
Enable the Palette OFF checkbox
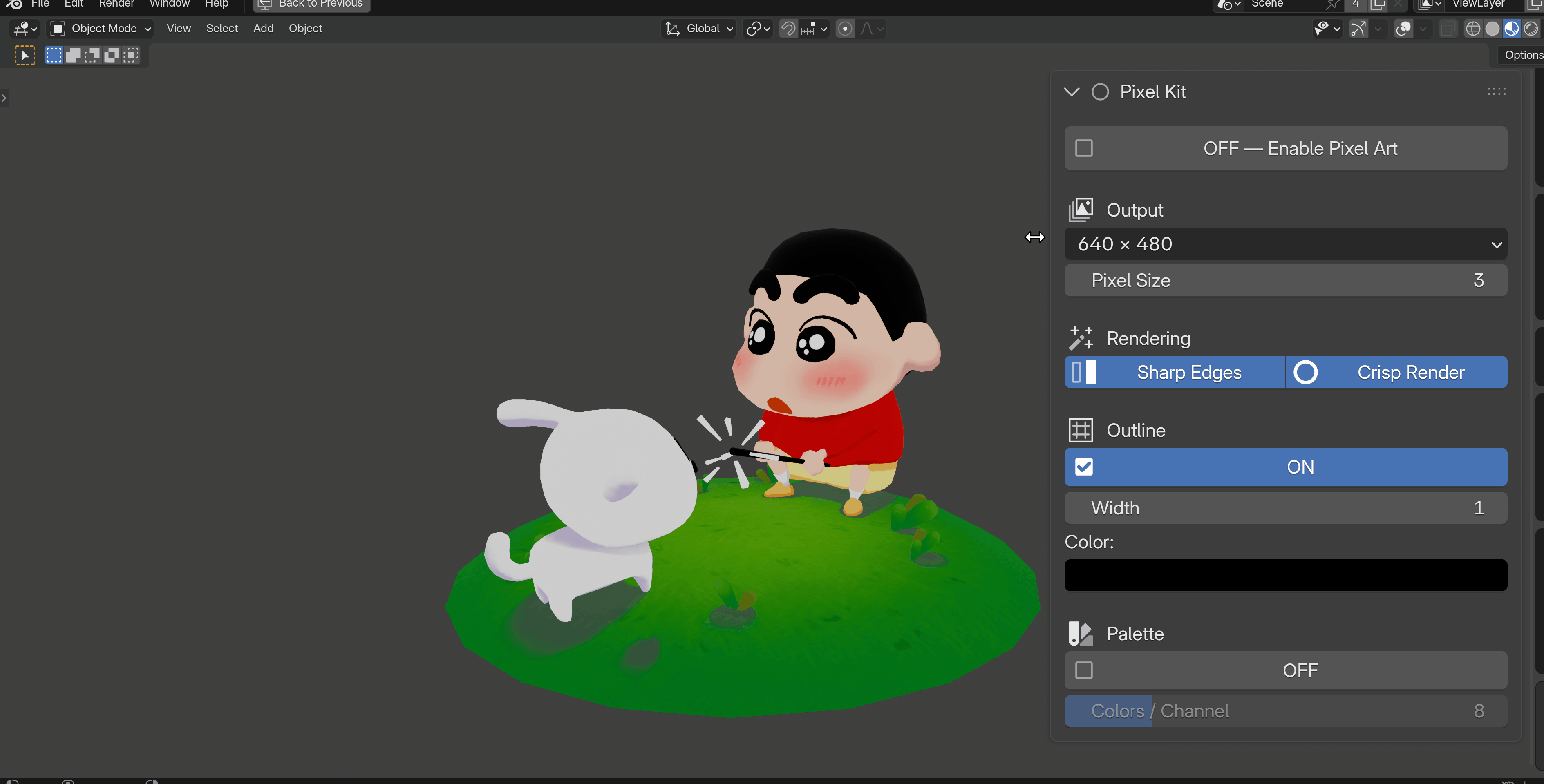[1084, 670]
